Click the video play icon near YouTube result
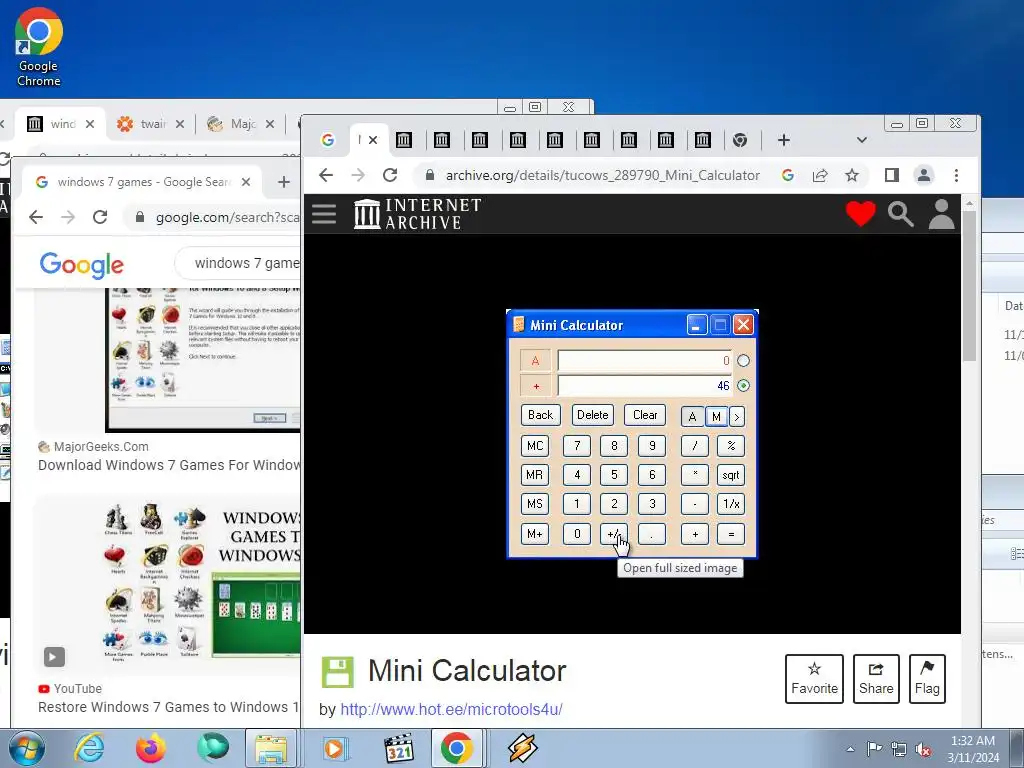The width and height of the screenshot is (1024, 768). coord(54,656)
